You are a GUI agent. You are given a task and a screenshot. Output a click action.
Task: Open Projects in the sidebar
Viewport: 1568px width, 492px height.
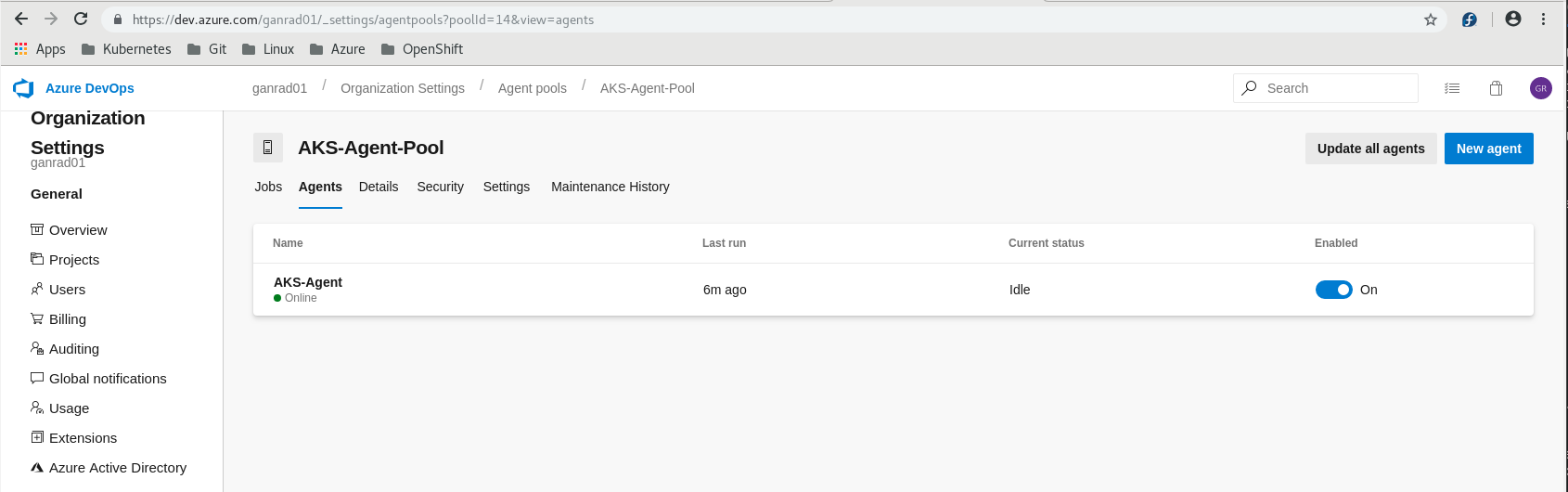[65, 260]
